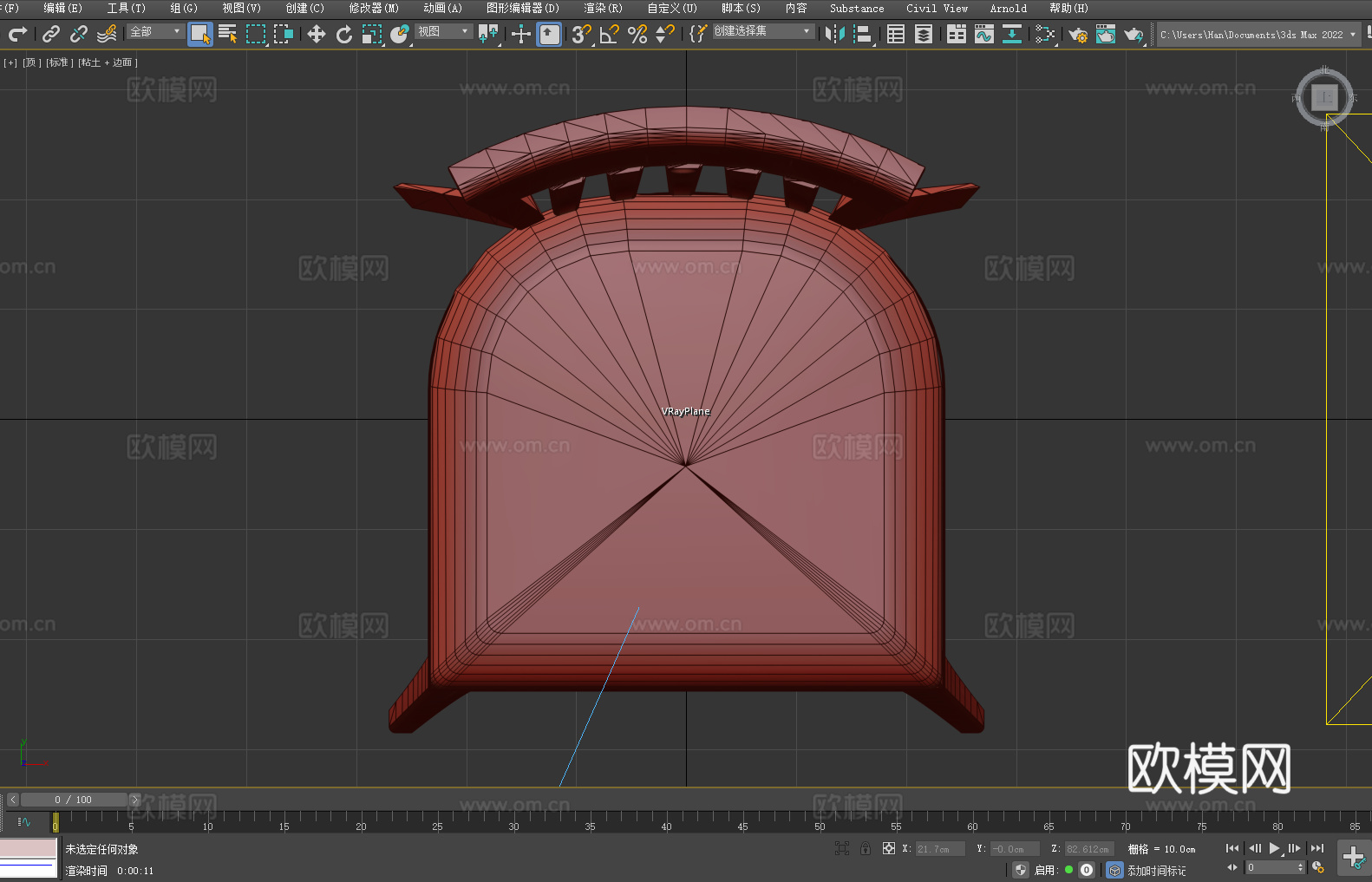Toggle the 3D Snaps button

coord(582,34)
